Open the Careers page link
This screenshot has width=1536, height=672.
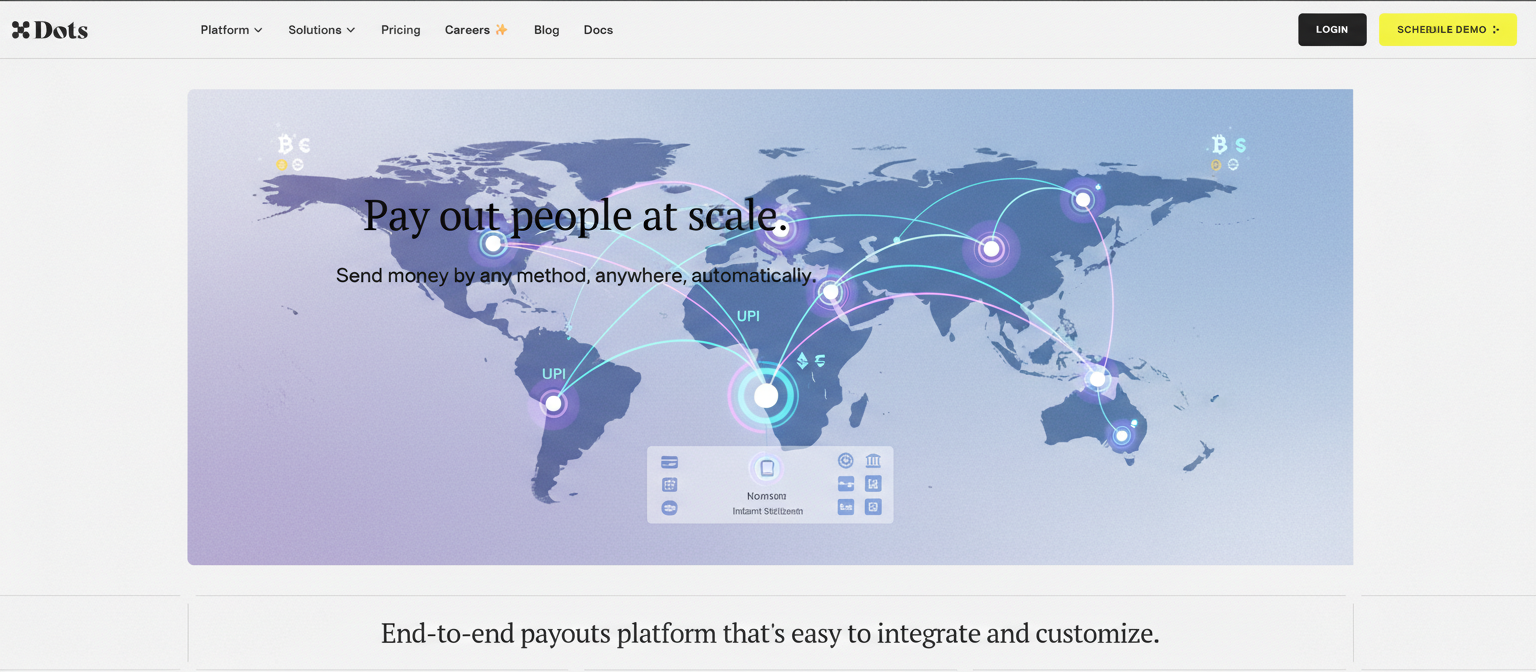pos(467,30)
